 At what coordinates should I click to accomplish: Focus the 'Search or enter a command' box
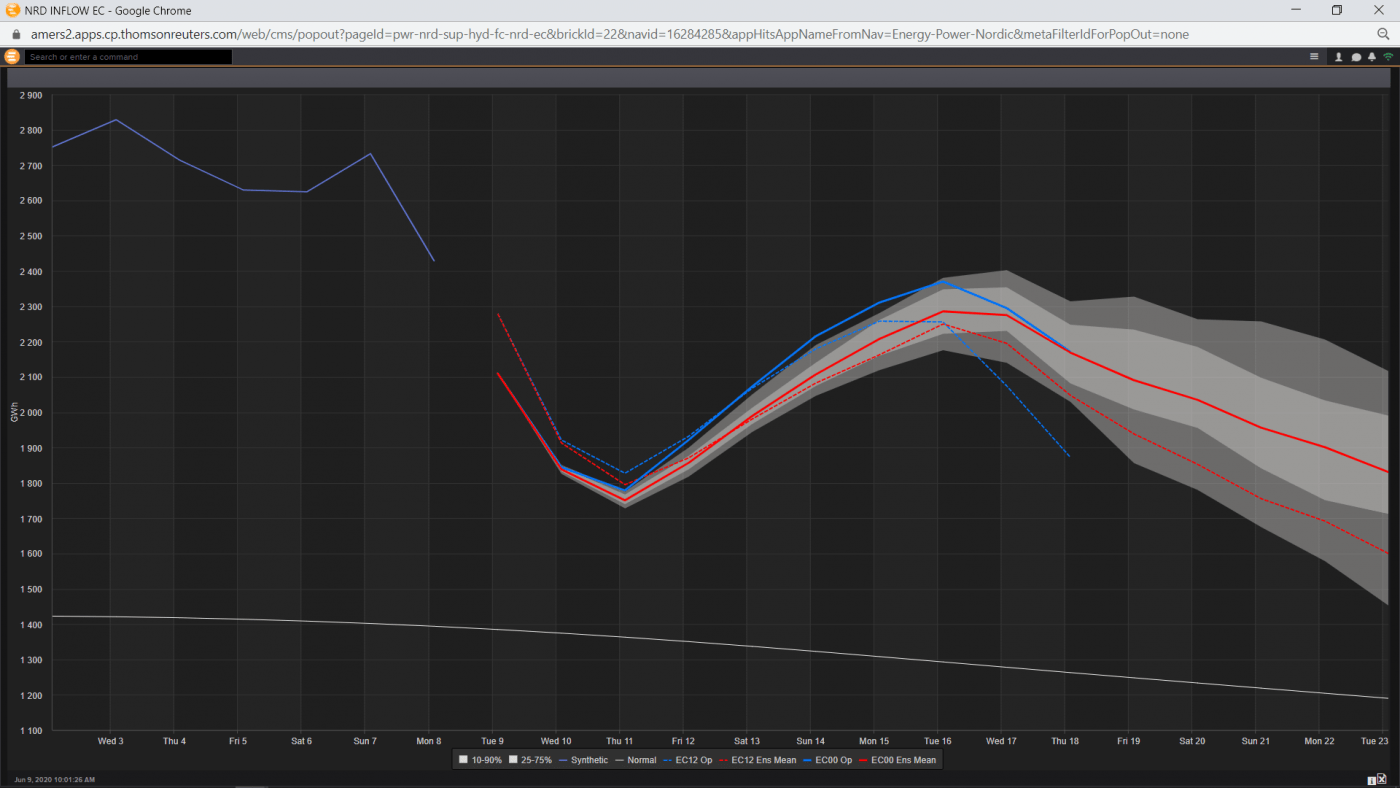(x=128, y=57)
